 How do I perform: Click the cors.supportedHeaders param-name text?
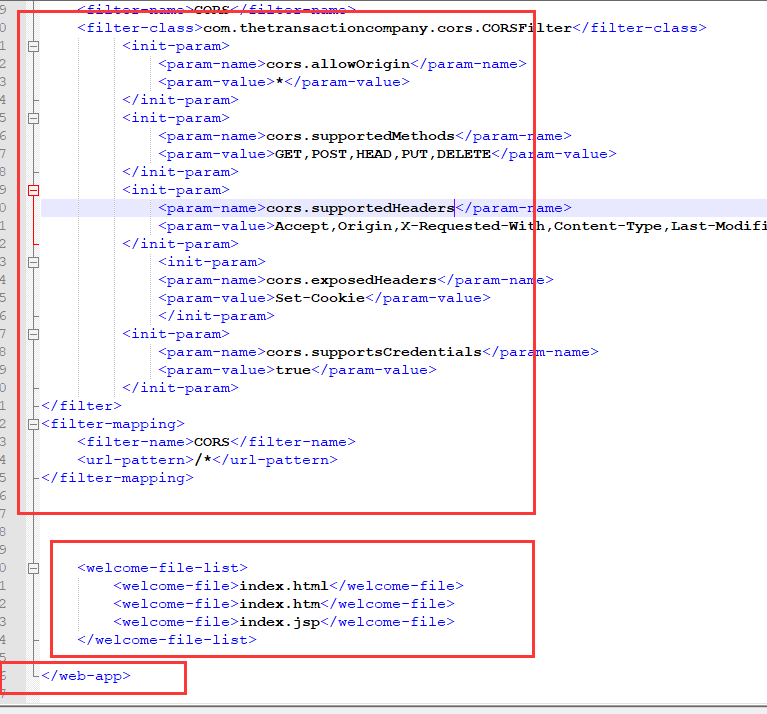pos(361,208)
